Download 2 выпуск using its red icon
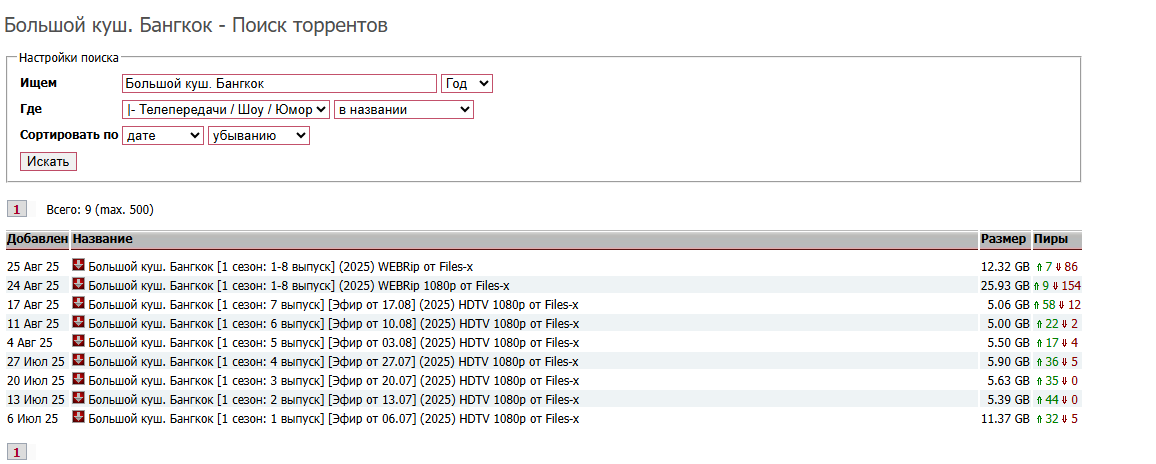 79,399
